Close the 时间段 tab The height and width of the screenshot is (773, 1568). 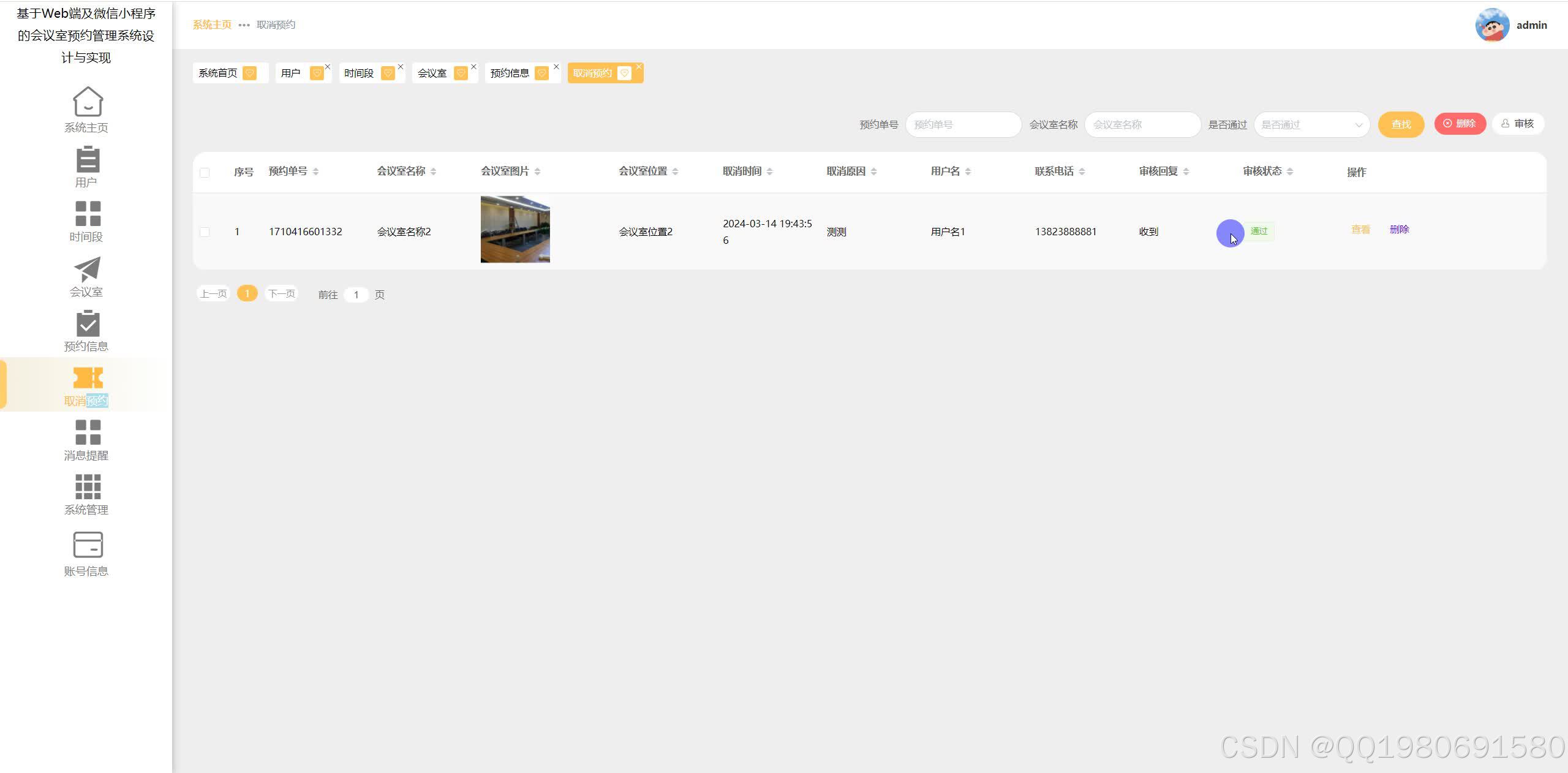(x=401, y=67)
